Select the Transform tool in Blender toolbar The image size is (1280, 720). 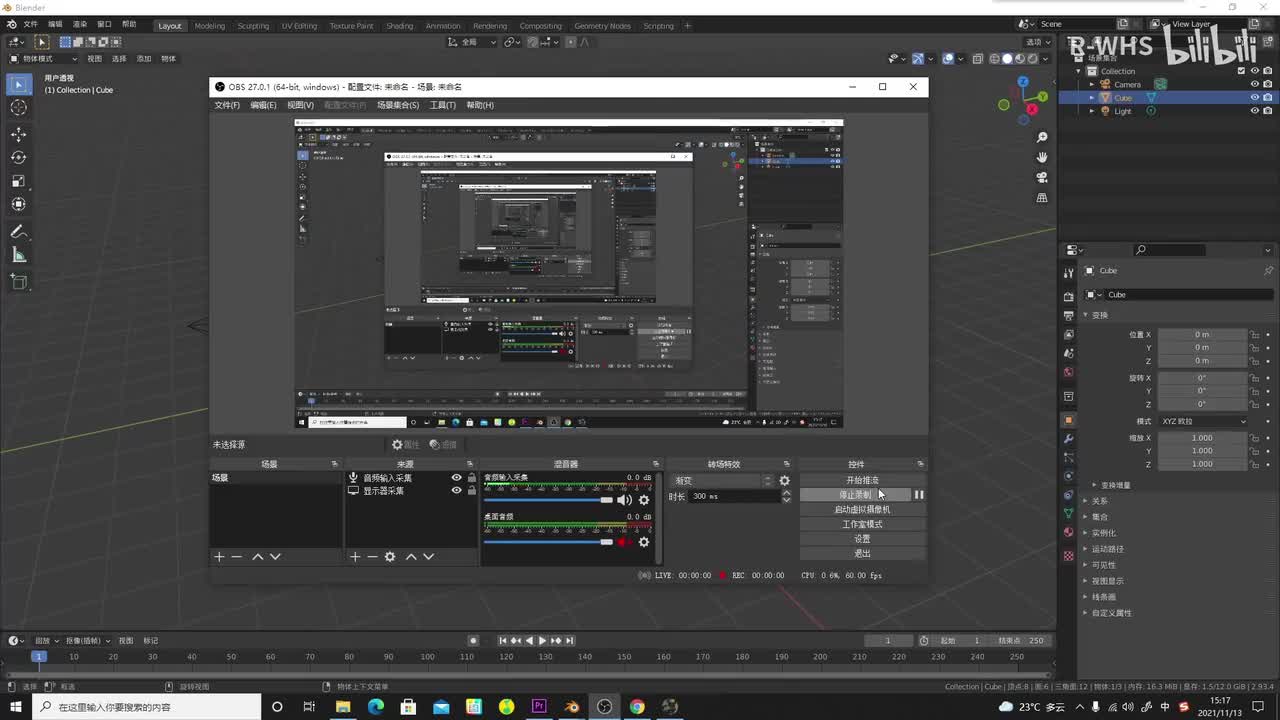pos(18,204)
